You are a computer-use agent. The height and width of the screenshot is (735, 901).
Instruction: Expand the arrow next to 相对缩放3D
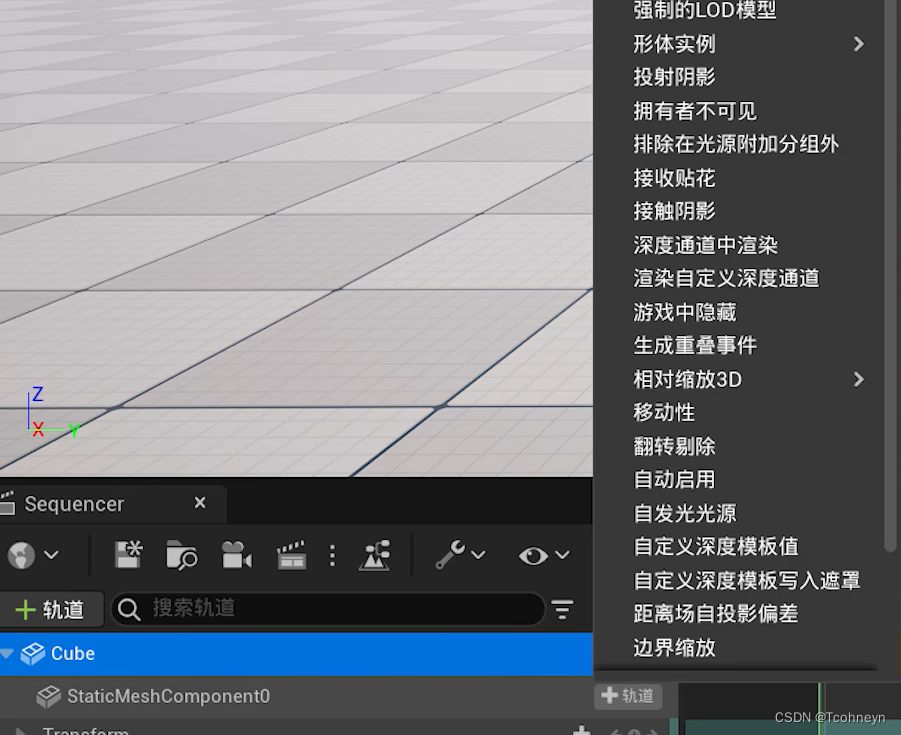point(859,379)
